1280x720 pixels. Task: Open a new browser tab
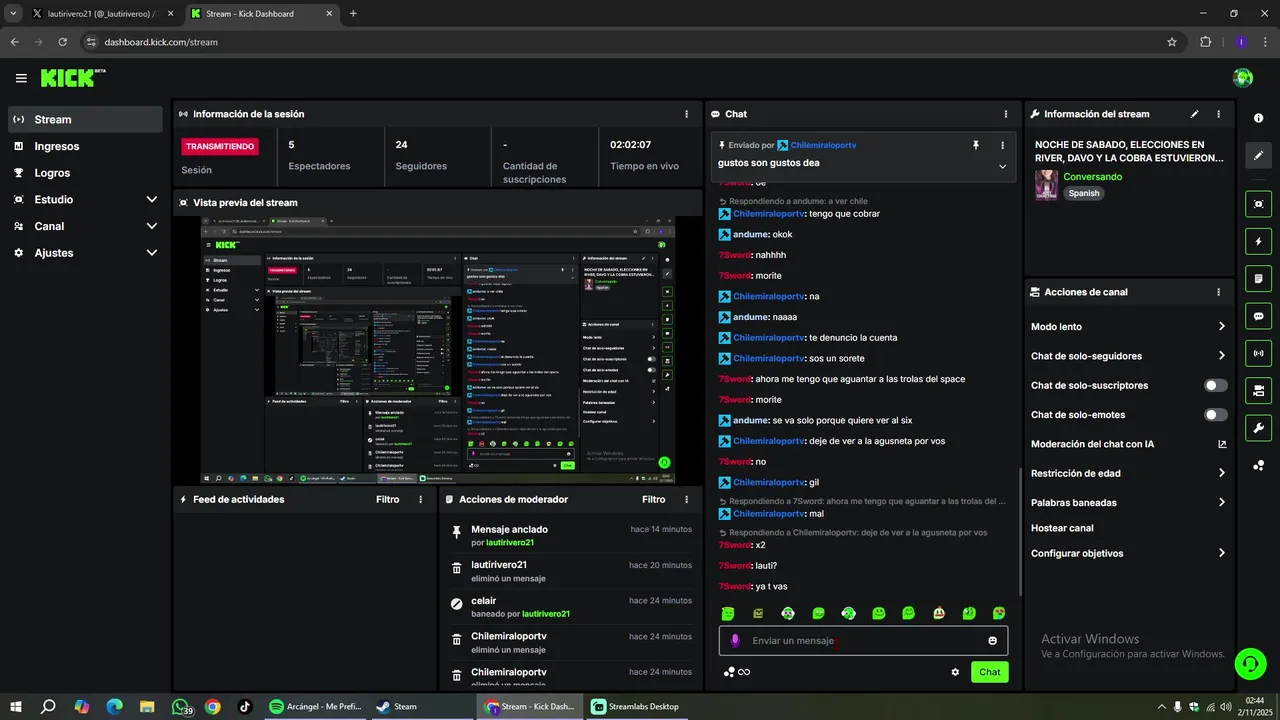point(353,14)
